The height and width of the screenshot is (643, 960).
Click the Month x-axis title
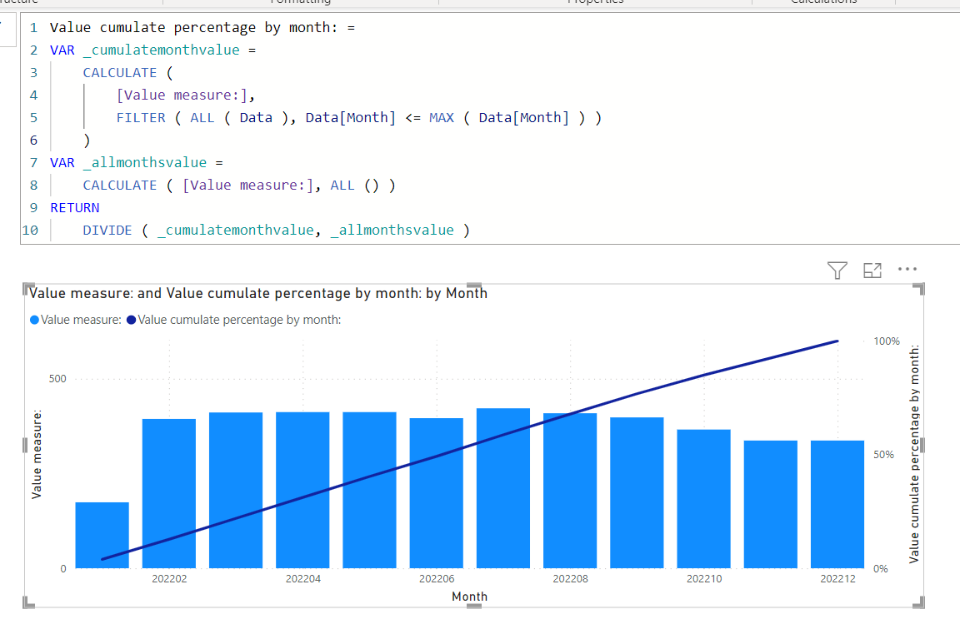[x=470, y=596]
